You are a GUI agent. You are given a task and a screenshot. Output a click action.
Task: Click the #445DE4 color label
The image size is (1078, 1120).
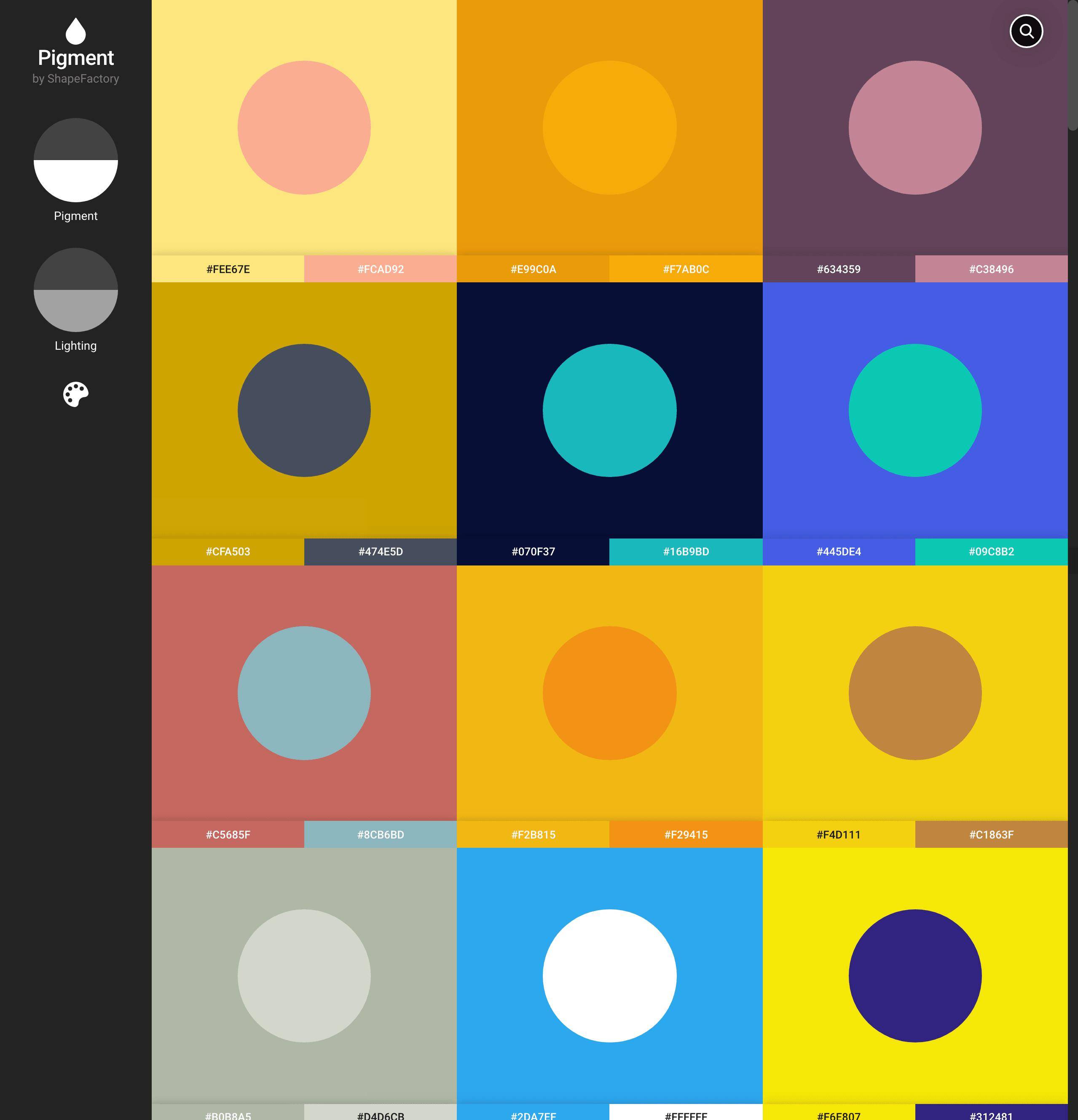[838, 552]
